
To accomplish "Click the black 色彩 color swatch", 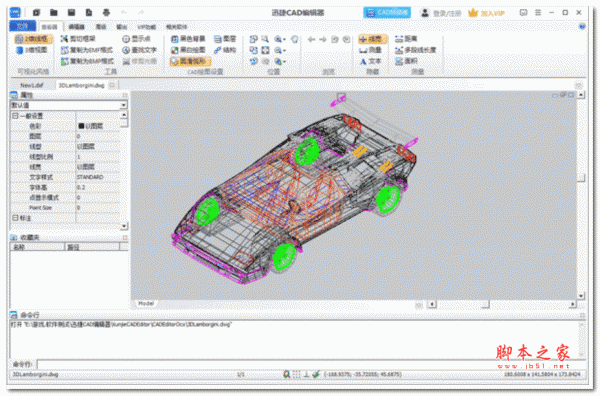I will pos(81,126).
